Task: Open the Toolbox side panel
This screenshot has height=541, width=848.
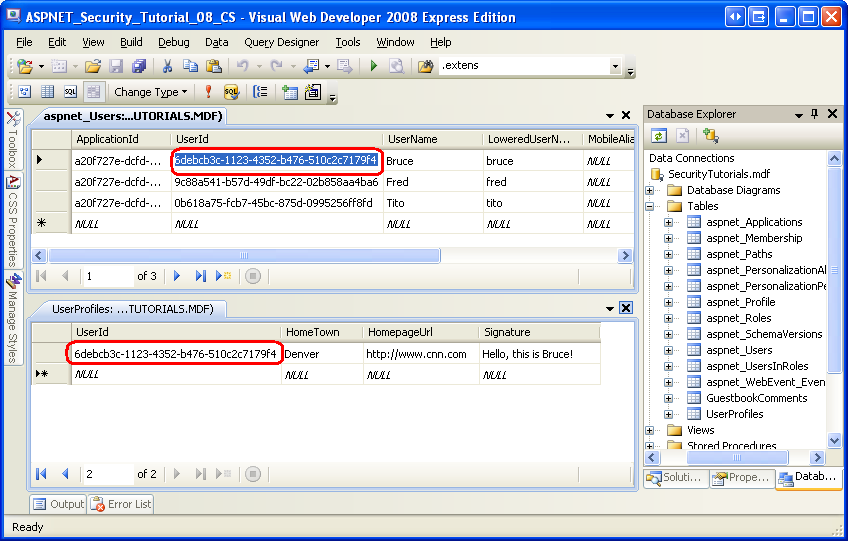Action: tap(13, 140)
